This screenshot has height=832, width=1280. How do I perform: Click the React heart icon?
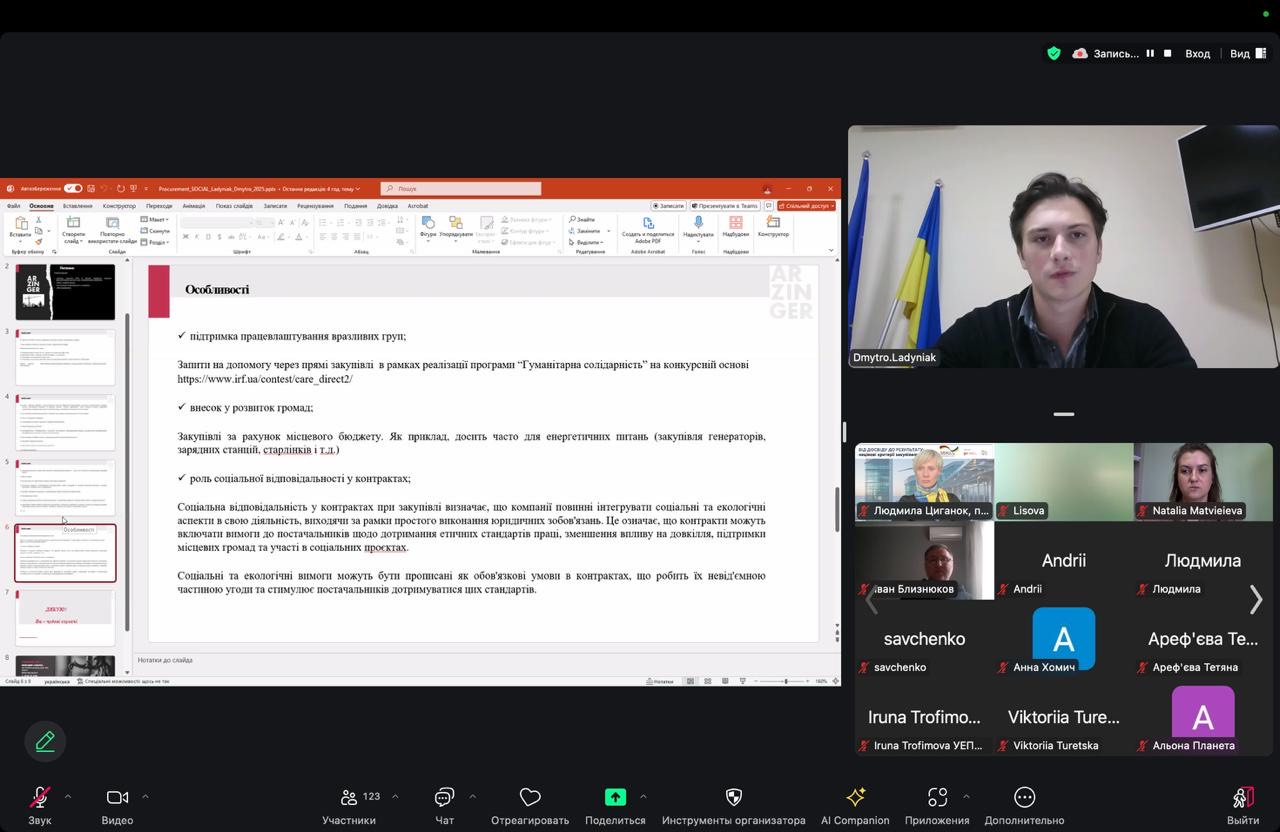click(530, 797)
